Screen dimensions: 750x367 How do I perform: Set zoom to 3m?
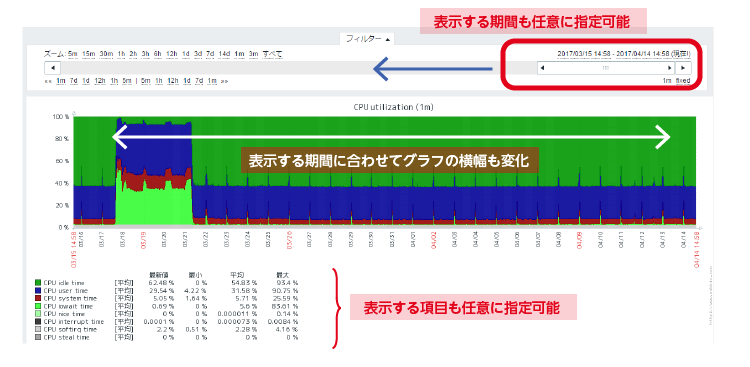click(253, 54)
